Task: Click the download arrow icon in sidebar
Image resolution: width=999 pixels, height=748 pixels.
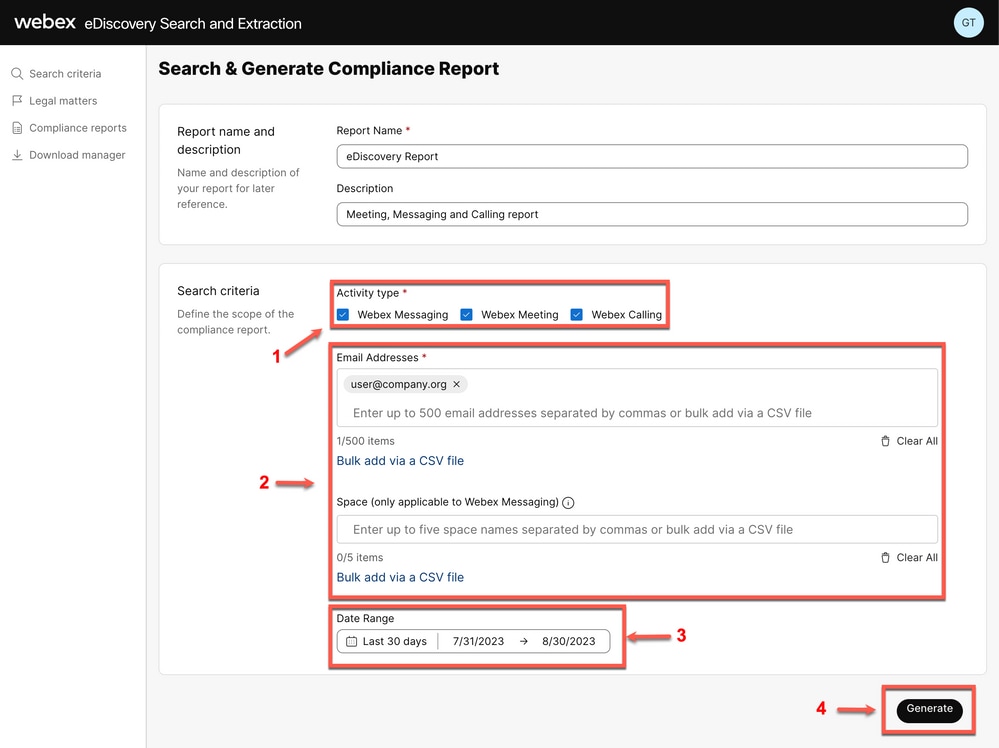Action: coord(17,155)
